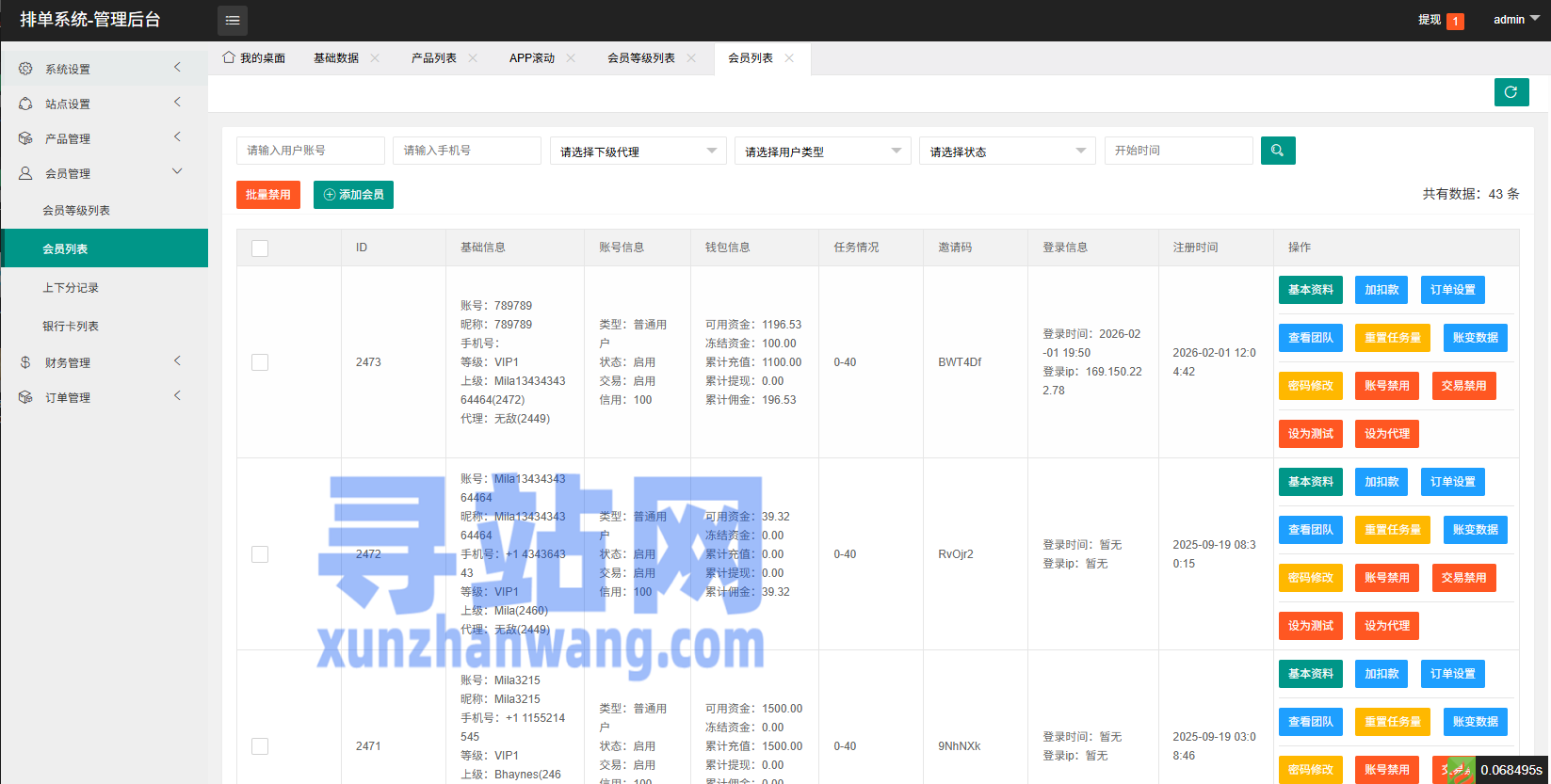Click the 批量禁用 button
The width and height of the screenshot is (1551, 784).
tap(268, 195)
